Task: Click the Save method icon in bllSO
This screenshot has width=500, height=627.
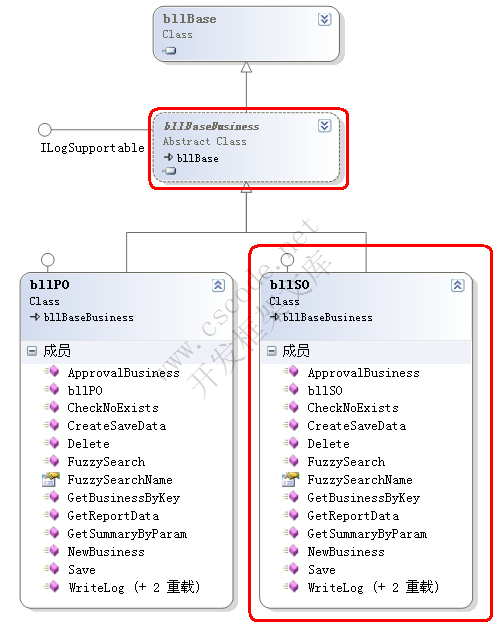Action: pos(291,569)
